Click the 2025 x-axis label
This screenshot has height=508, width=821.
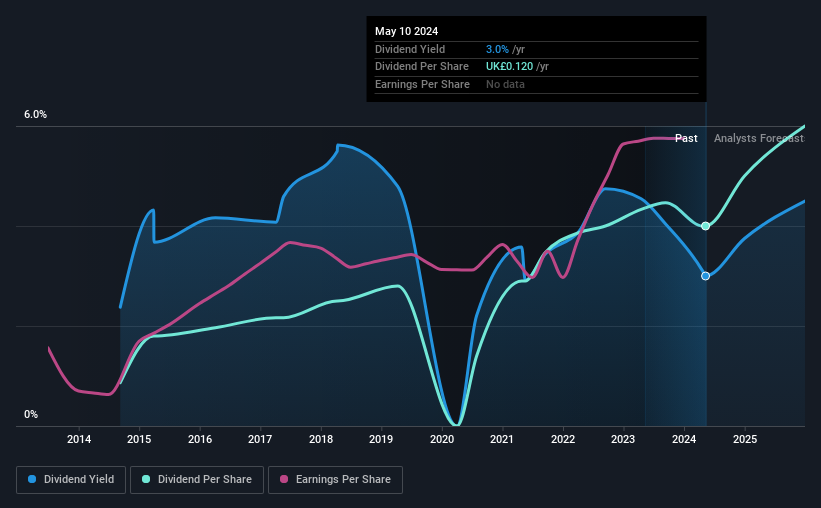745,439
